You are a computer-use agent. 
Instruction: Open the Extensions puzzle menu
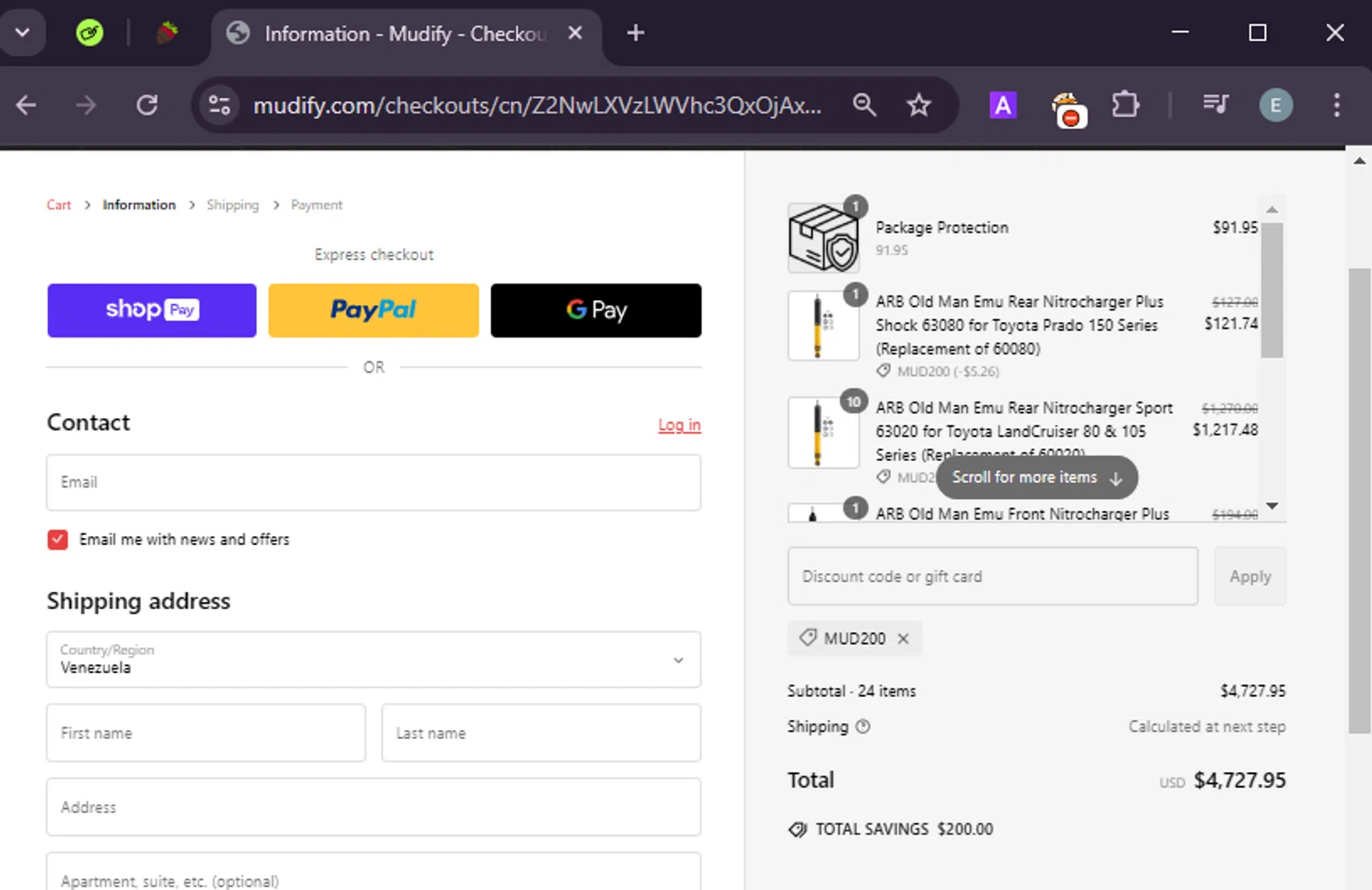pyautogui.click(x=1125, y=105)
